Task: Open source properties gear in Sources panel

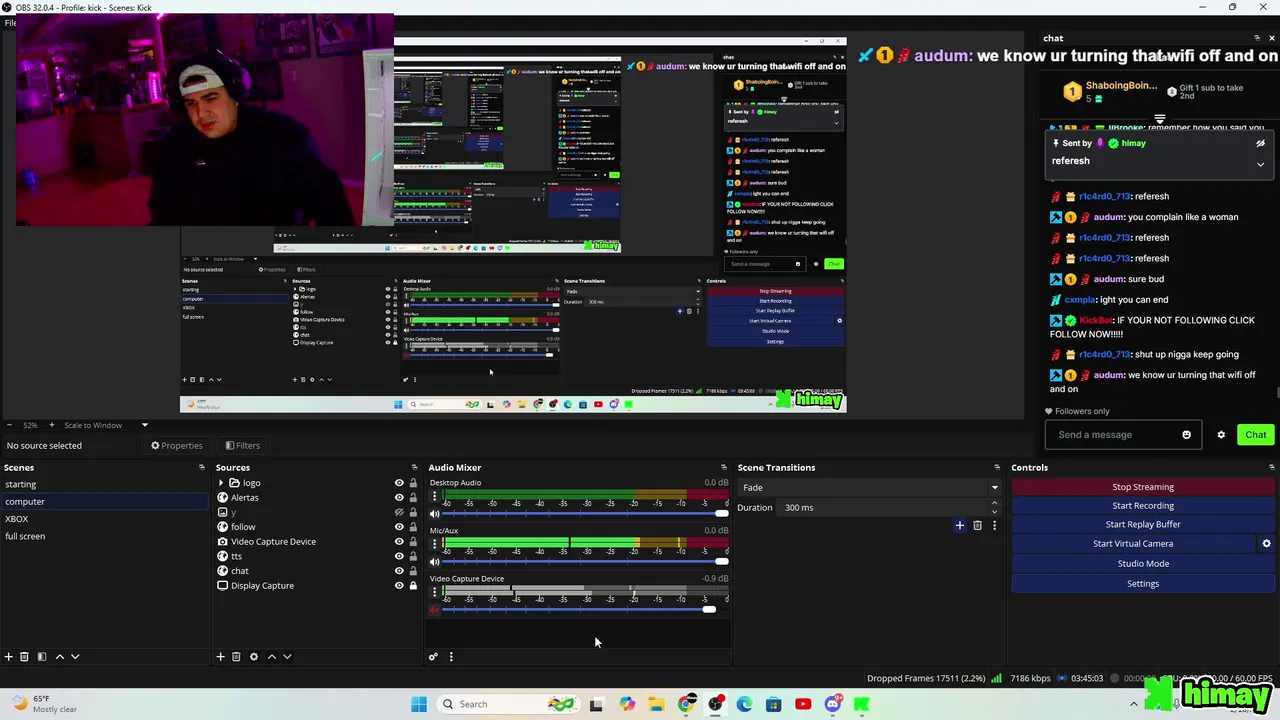Action: (x=253, y=657)
